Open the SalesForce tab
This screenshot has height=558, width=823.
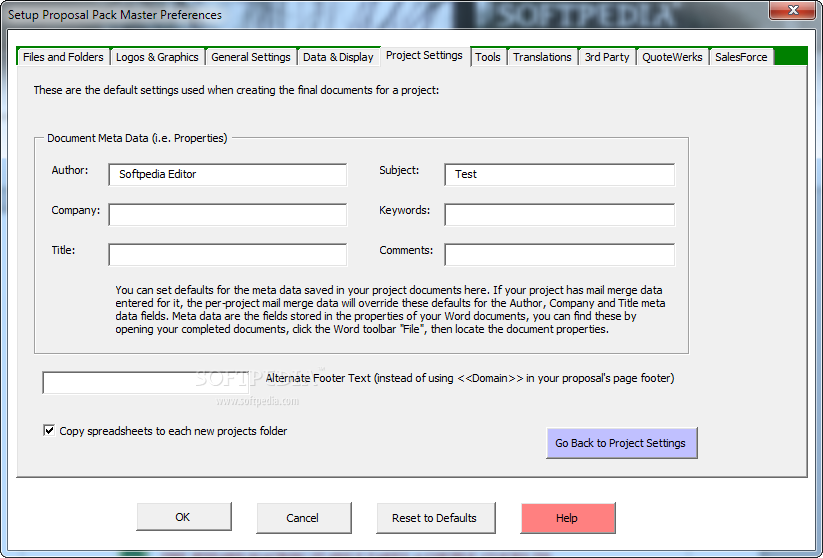click(741, 57)
